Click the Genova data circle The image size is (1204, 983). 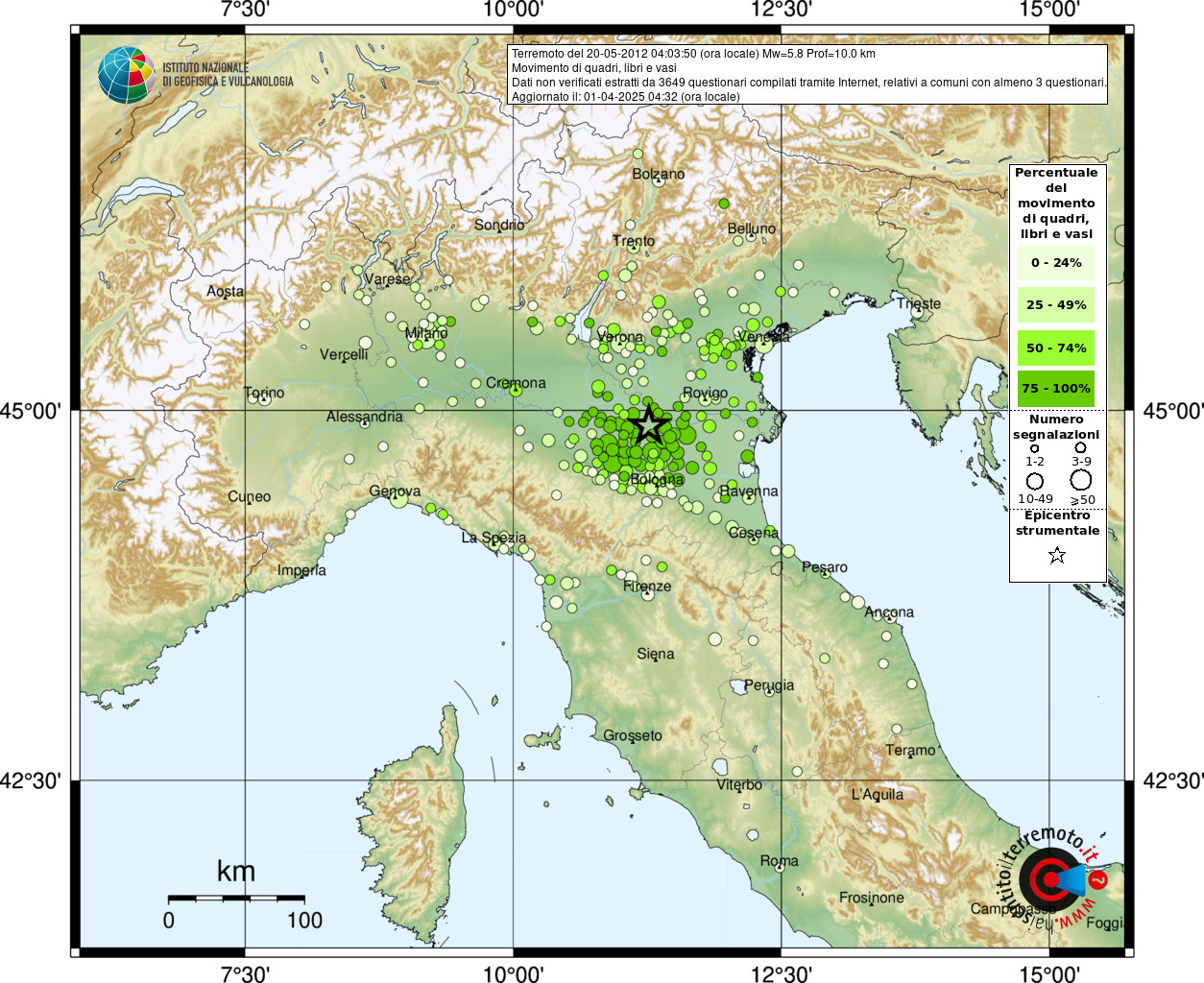(x=398, y=499)
